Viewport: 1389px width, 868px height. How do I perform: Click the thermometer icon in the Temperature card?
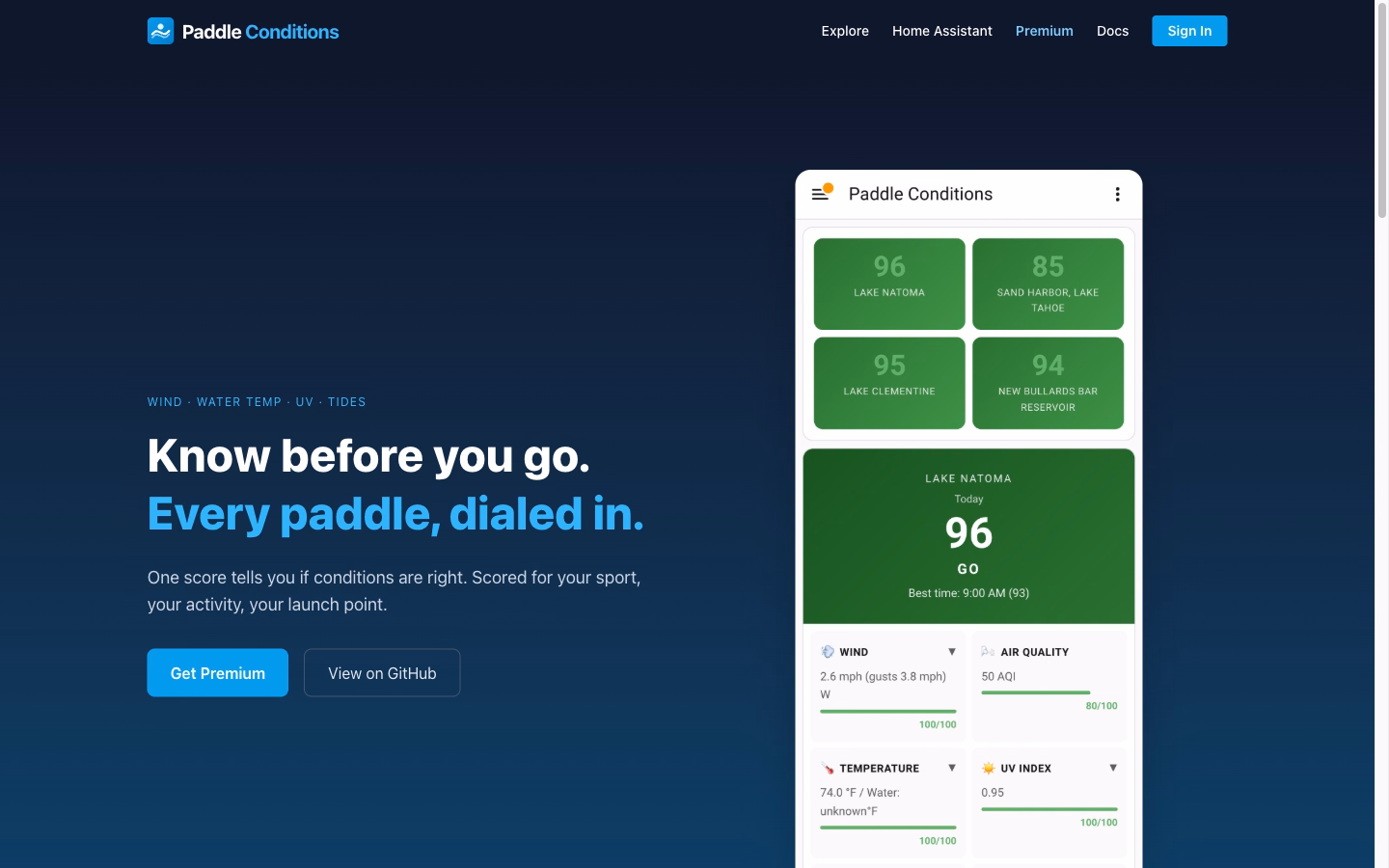click(x=827, y=769)
